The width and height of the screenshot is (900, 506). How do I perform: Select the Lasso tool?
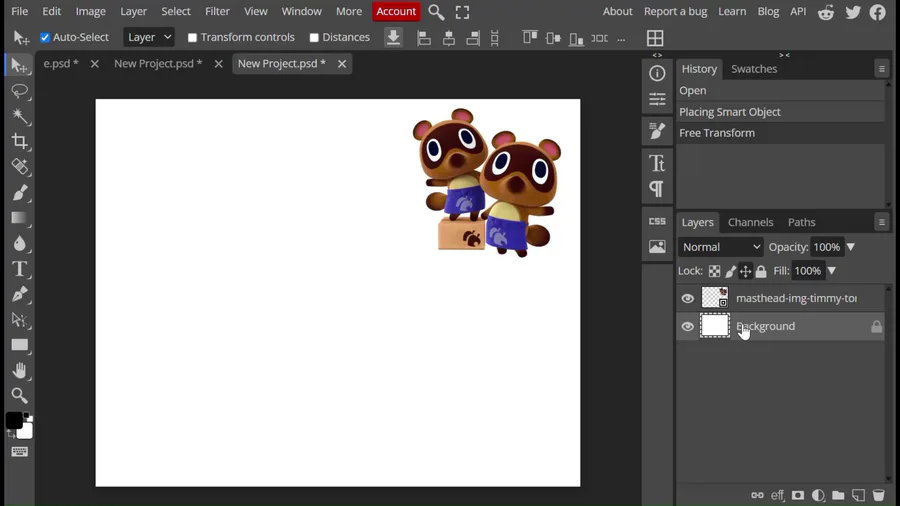pos(20,91)
